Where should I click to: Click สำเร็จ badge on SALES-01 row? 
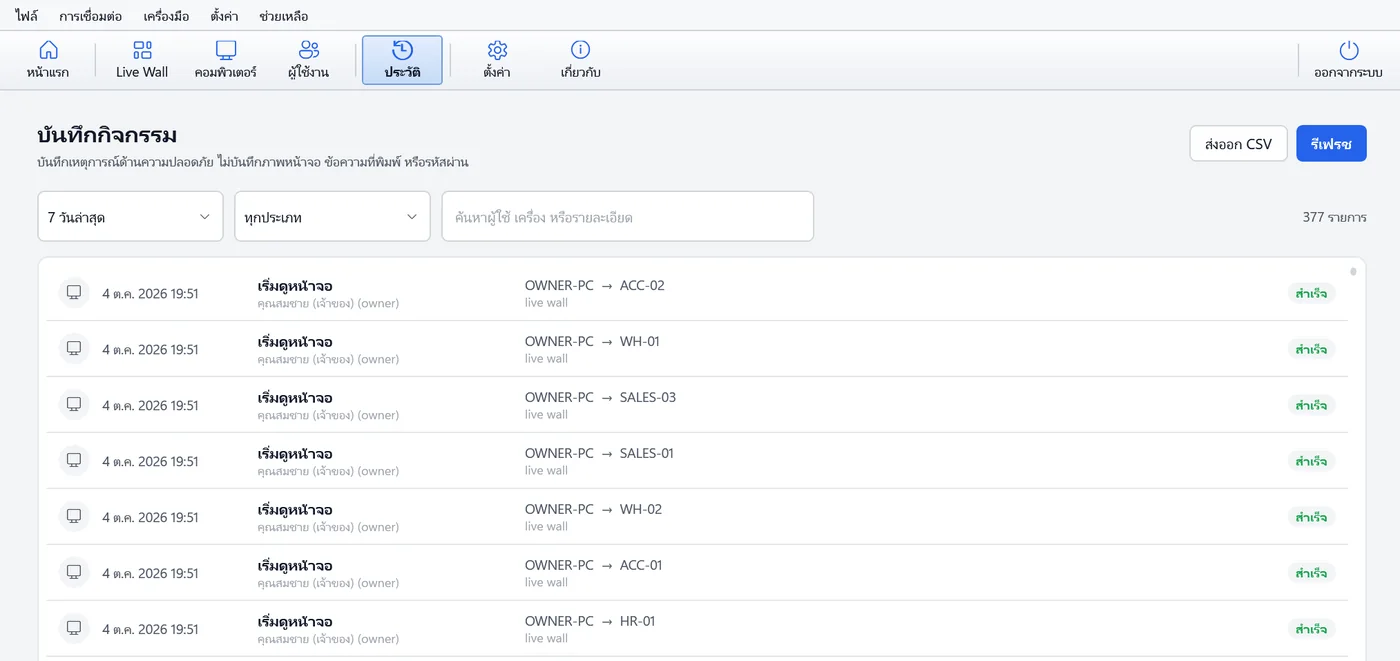tap(1311, 461)
